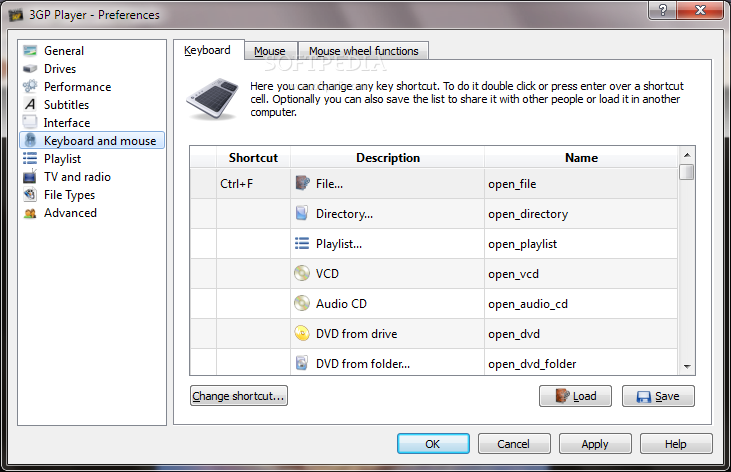Image resolution: width=731 pixels, height=472 pixels.
Task: Click the Name column header
Action: pos(581,158)
